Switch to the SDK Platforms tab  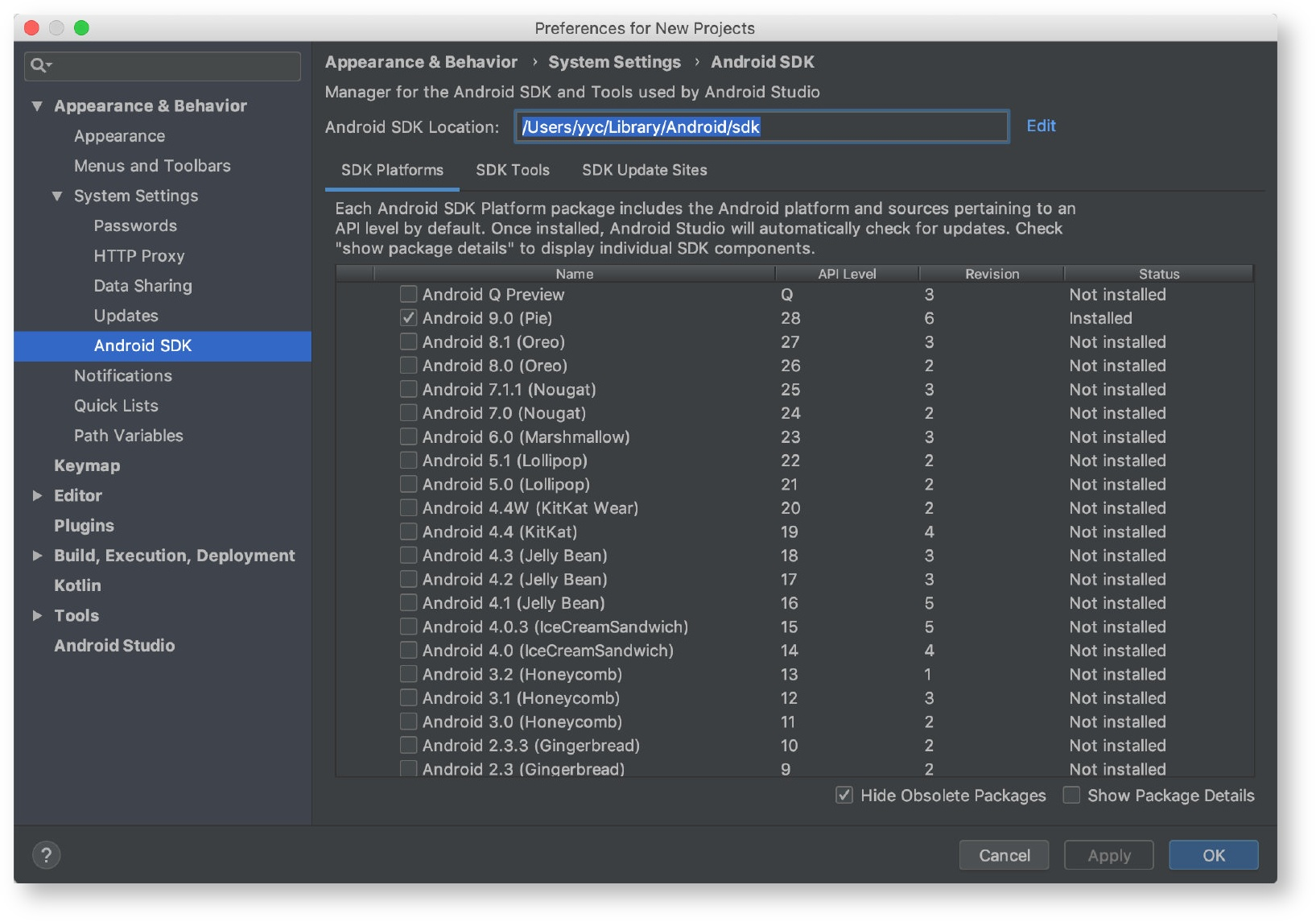coord(392,170)
